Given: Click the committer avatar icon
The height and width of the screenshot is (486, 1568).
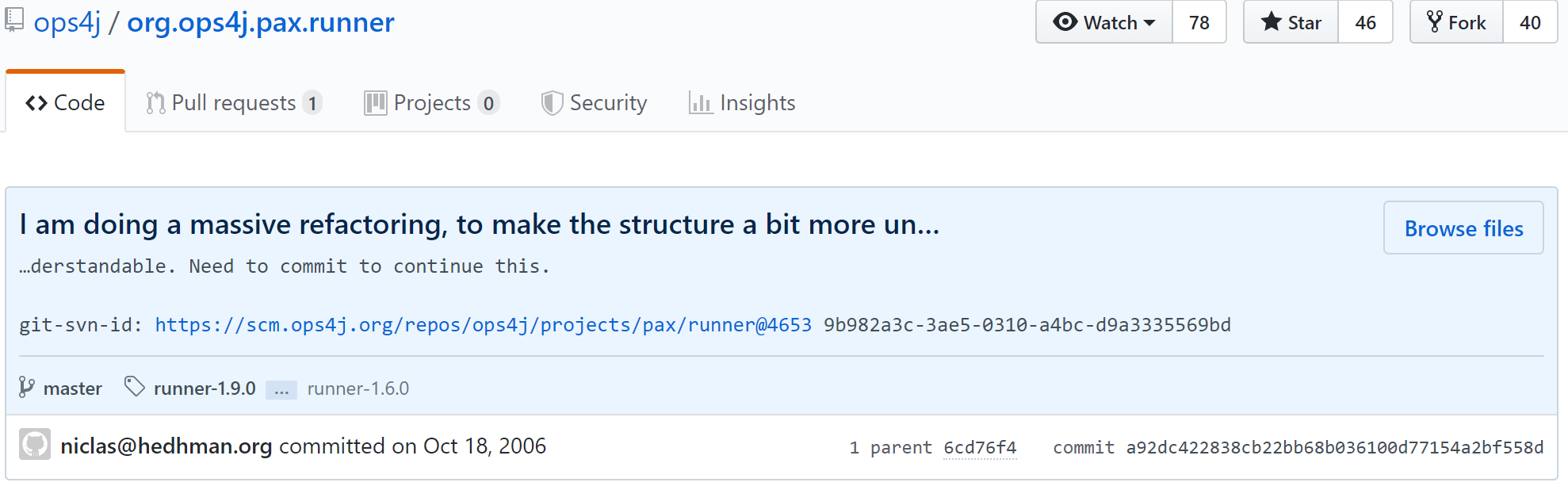Looking at the screenshot, I should coord(35,445).
